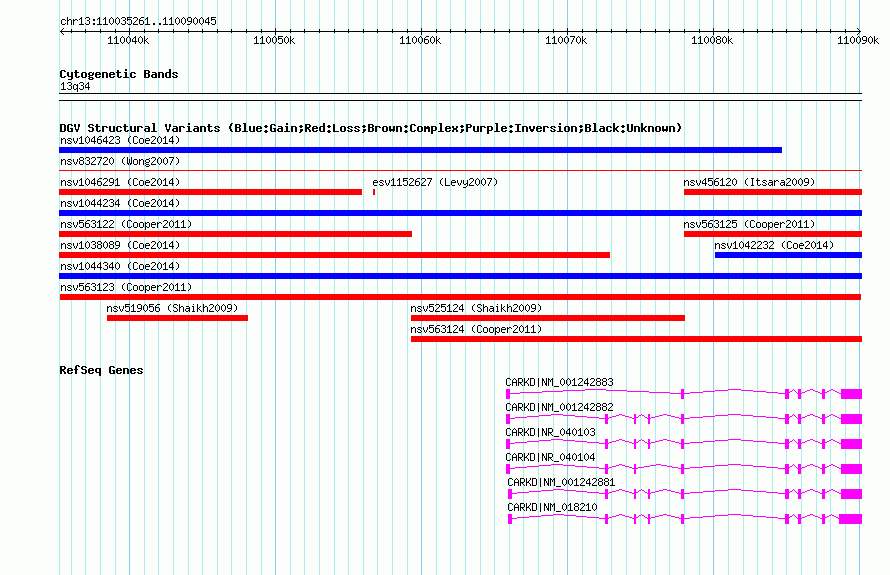The width and height of the screenshot is (890, 575).
Task: Click the nsv525124 (Shaikh2009) label
Action: 476,308
